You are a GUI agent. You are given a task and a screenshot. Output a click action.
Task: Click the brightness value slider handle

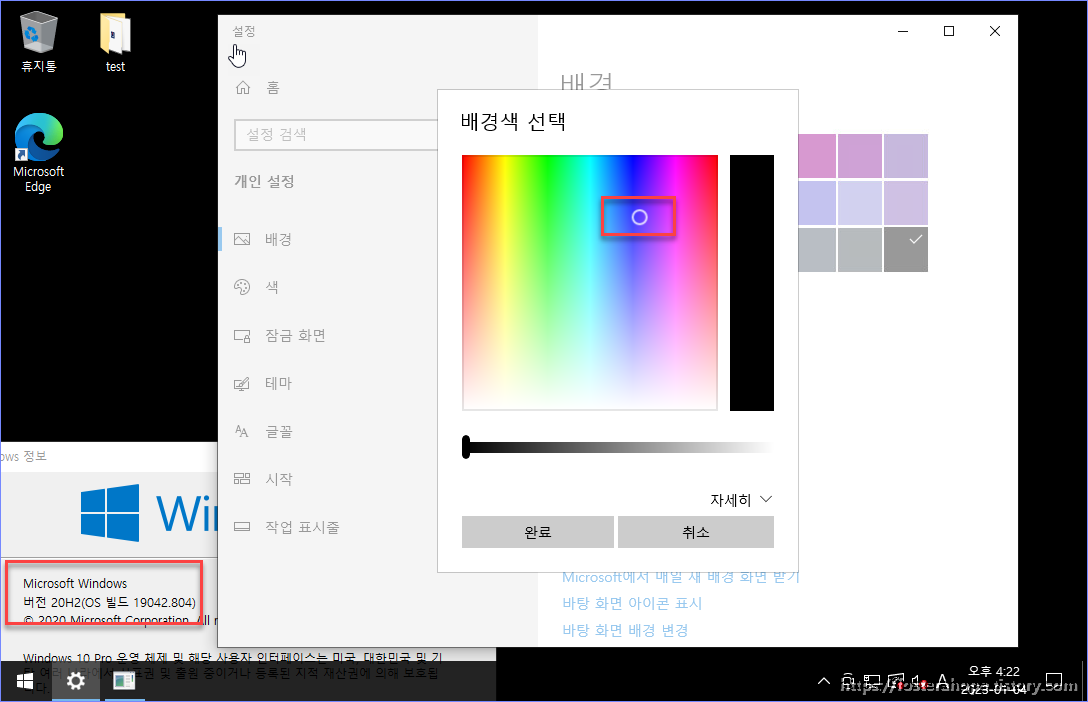click(466, 447)
